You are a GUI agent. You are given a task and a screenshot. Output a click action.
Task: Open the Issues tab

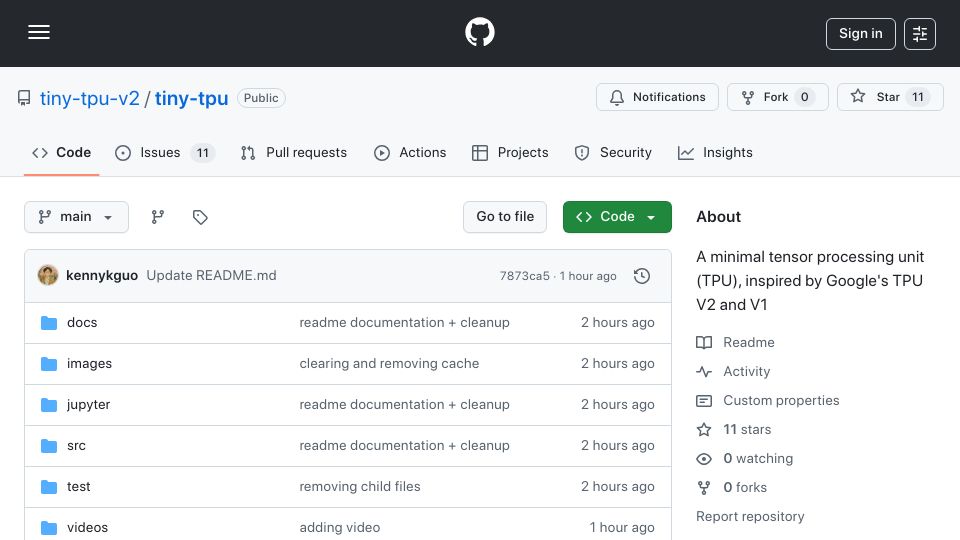[x=165, y=152]
